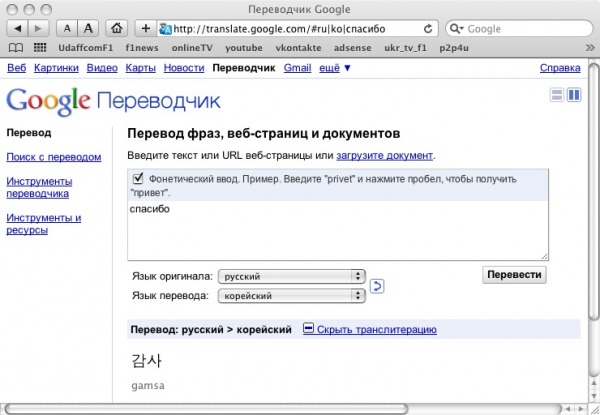Screen dimensions: 600x415
Task: Increase text size with large A button
Action: (x=88, y=28)
